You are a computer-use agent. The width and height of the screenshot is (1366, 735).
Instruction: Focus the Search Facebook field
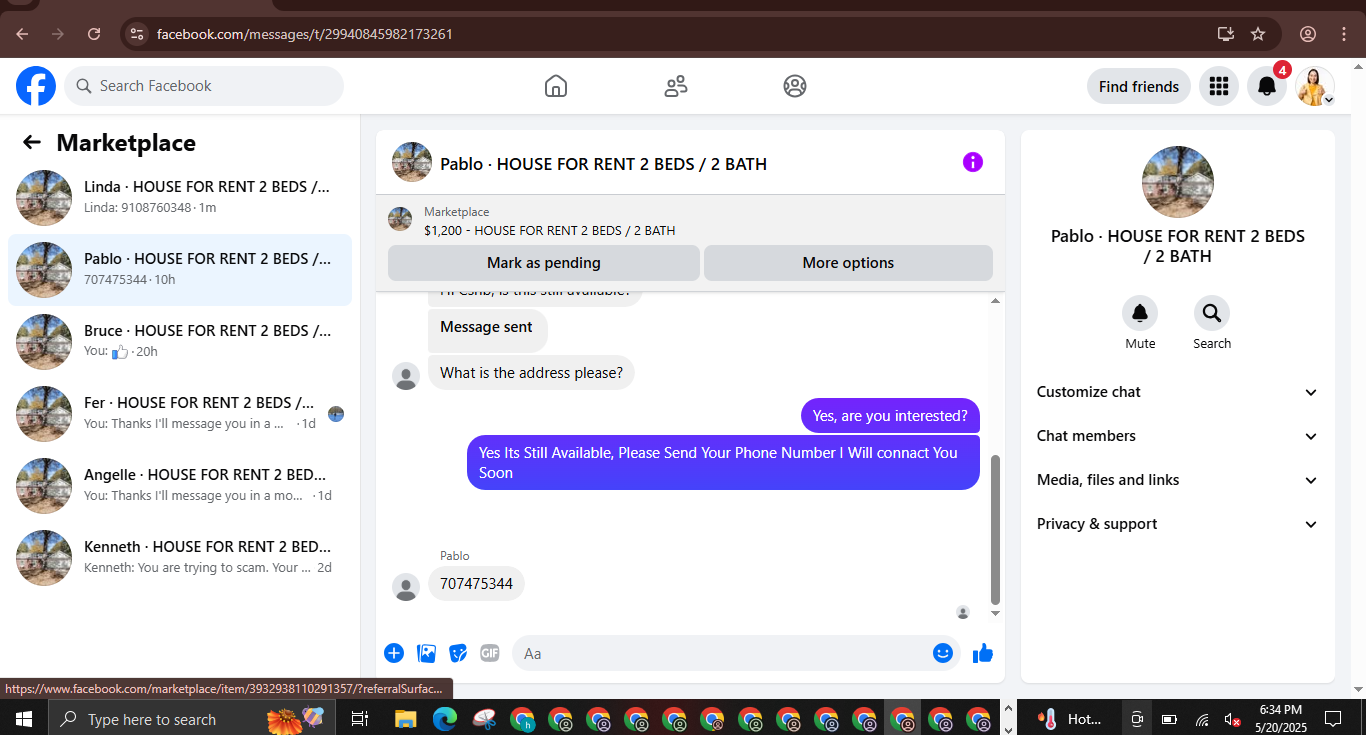point(204,86)
